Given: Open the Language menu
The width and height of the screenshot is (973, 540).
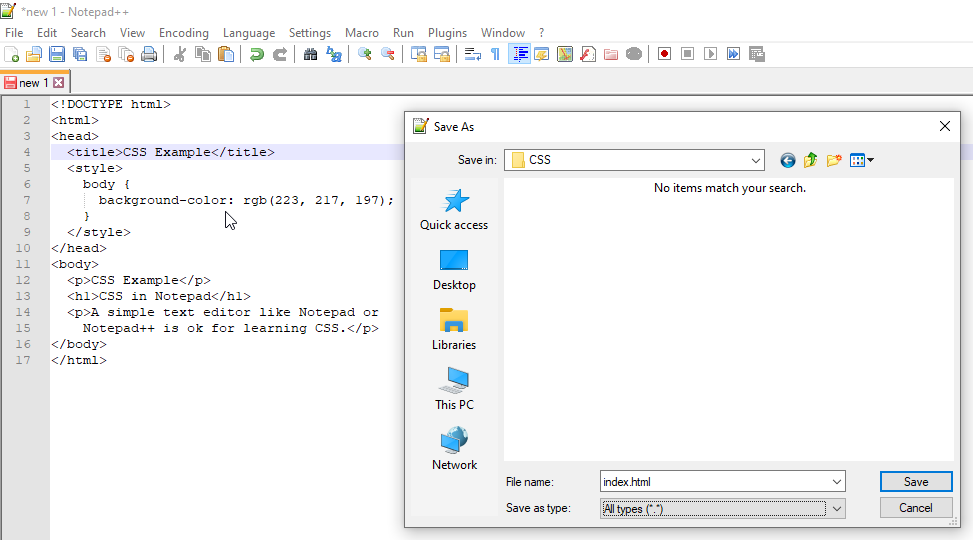Looking at the screenshot, I should click(x=249, y=33).
